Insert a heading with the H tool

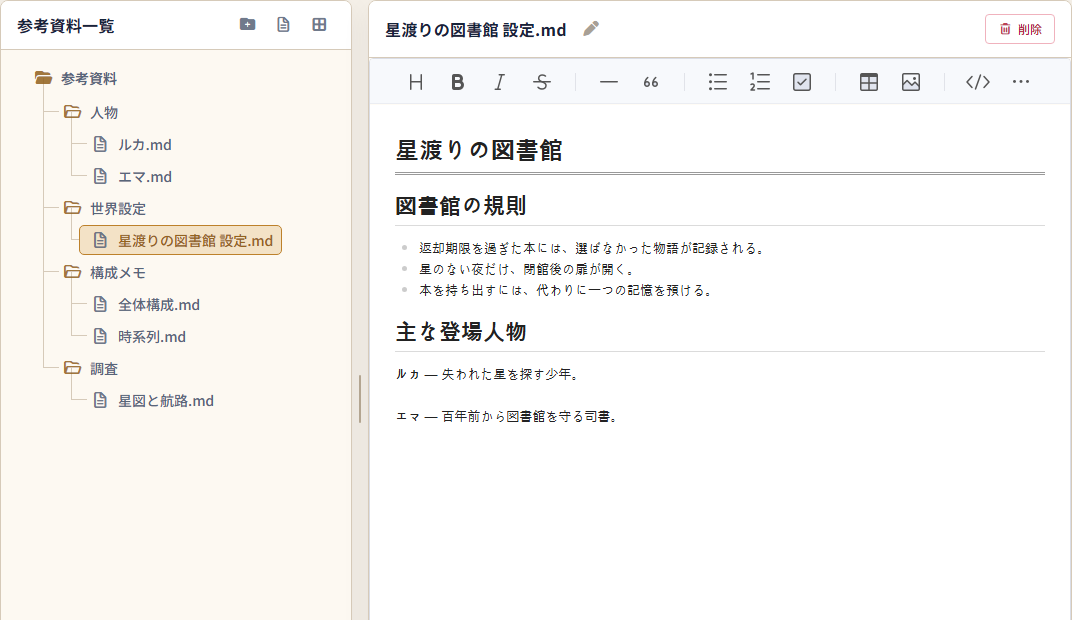(x=416, y=82)
